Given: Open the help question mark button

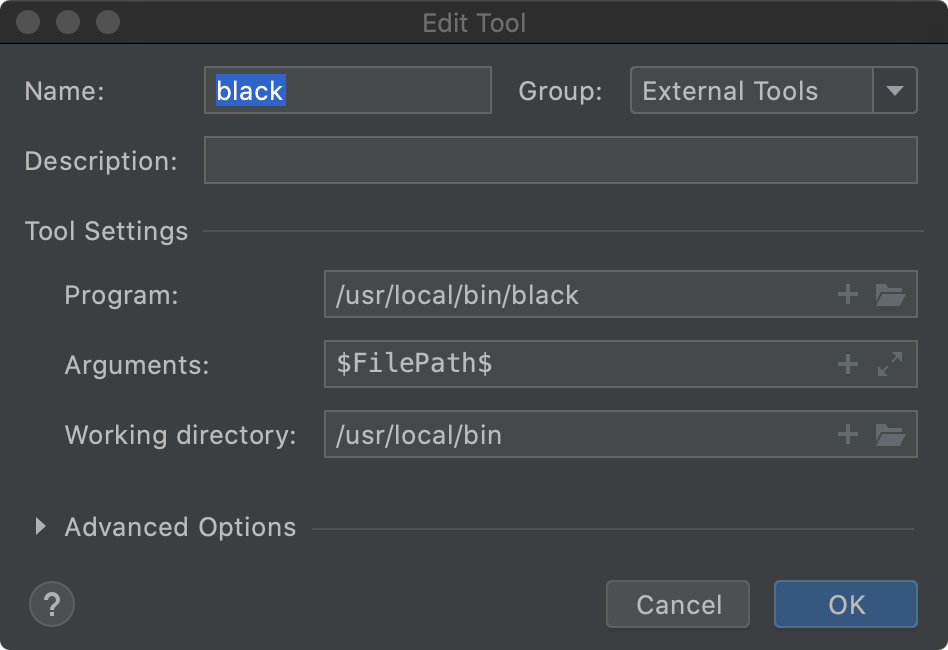Looking at the screenshot, I should tap(51, 604).
